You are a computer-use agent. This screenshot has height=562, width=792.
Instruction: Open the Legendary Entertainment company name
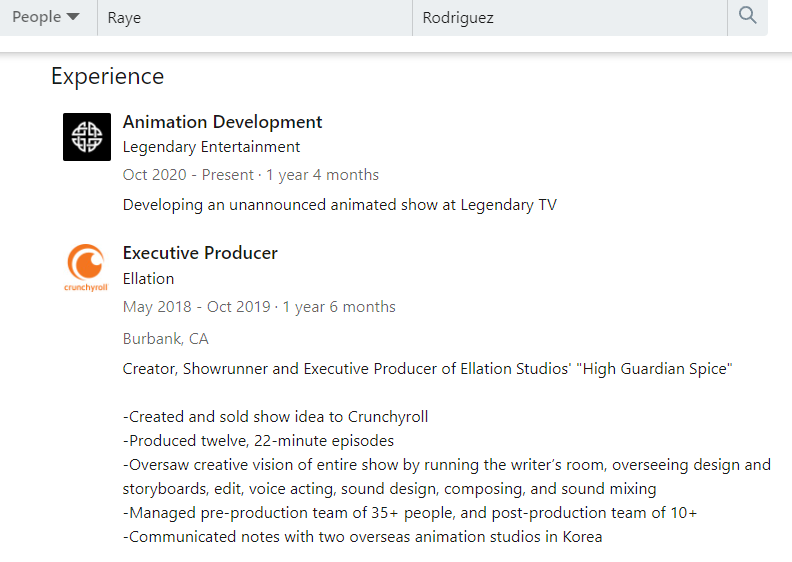click(x=211, y=147)
